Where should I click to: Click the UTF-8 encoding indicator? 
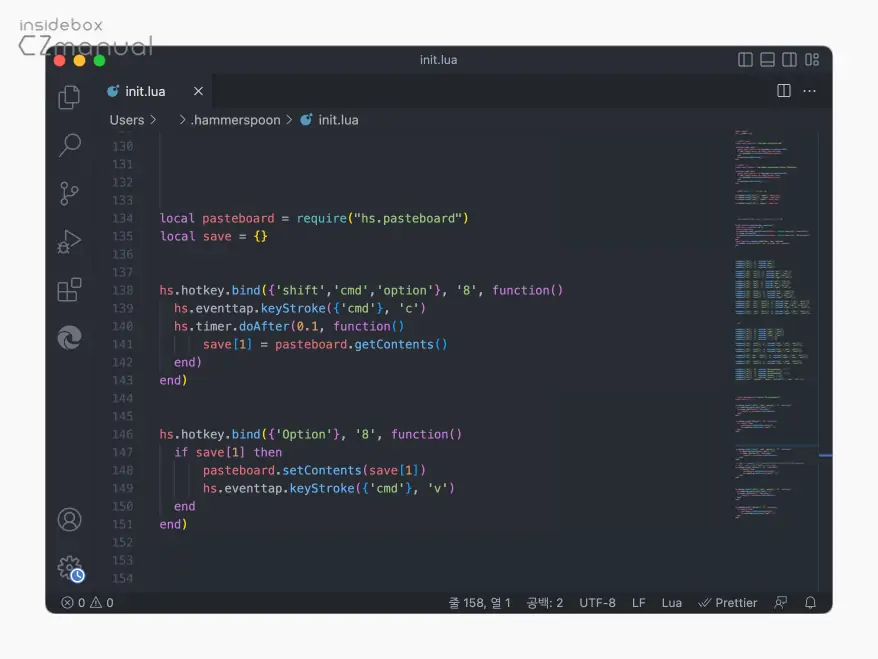[597, 603]
